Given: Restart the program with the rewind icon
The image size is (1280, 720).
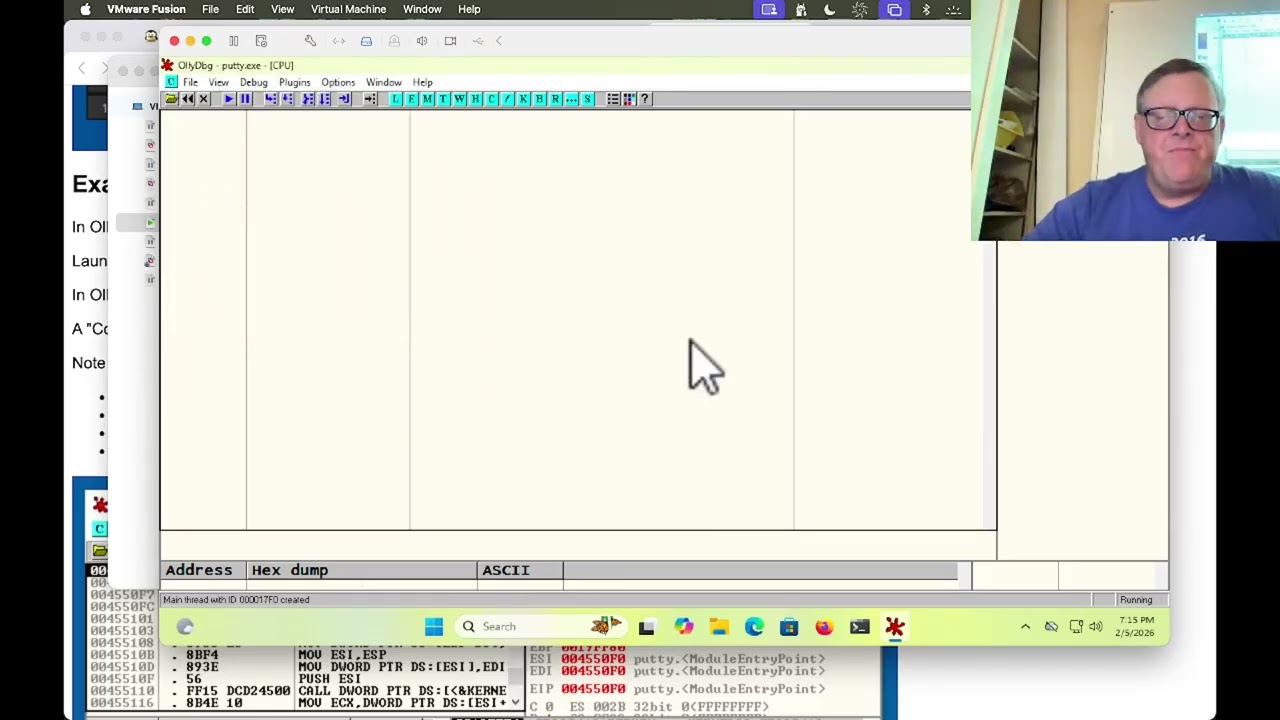Looking at the screenshot, I should tap(187, 99).
